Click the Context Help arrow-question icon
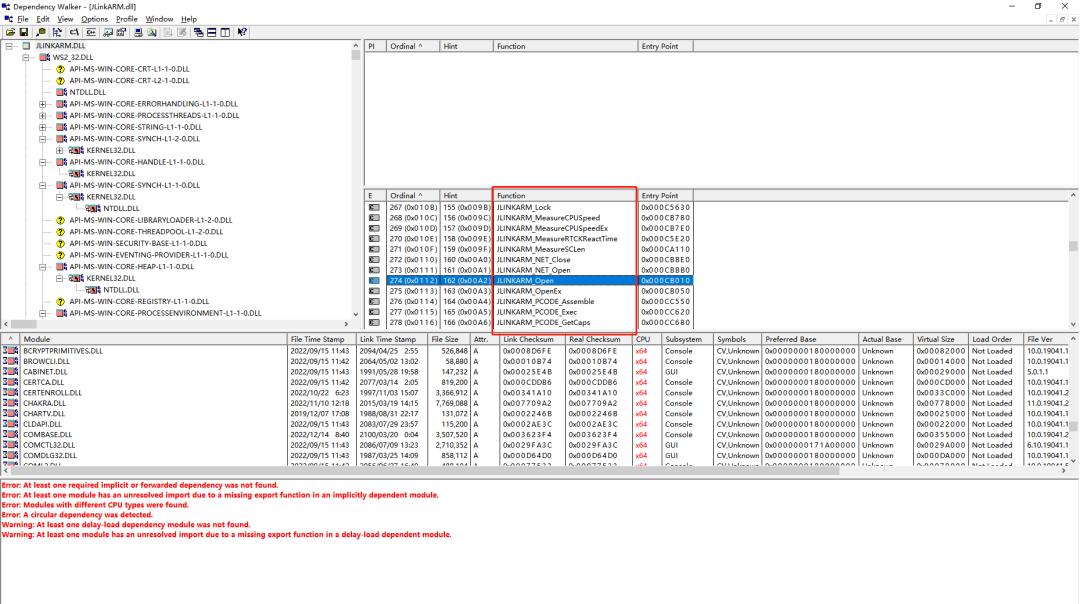The width and height of the screenshot is (1080, 604). (242, 32)
